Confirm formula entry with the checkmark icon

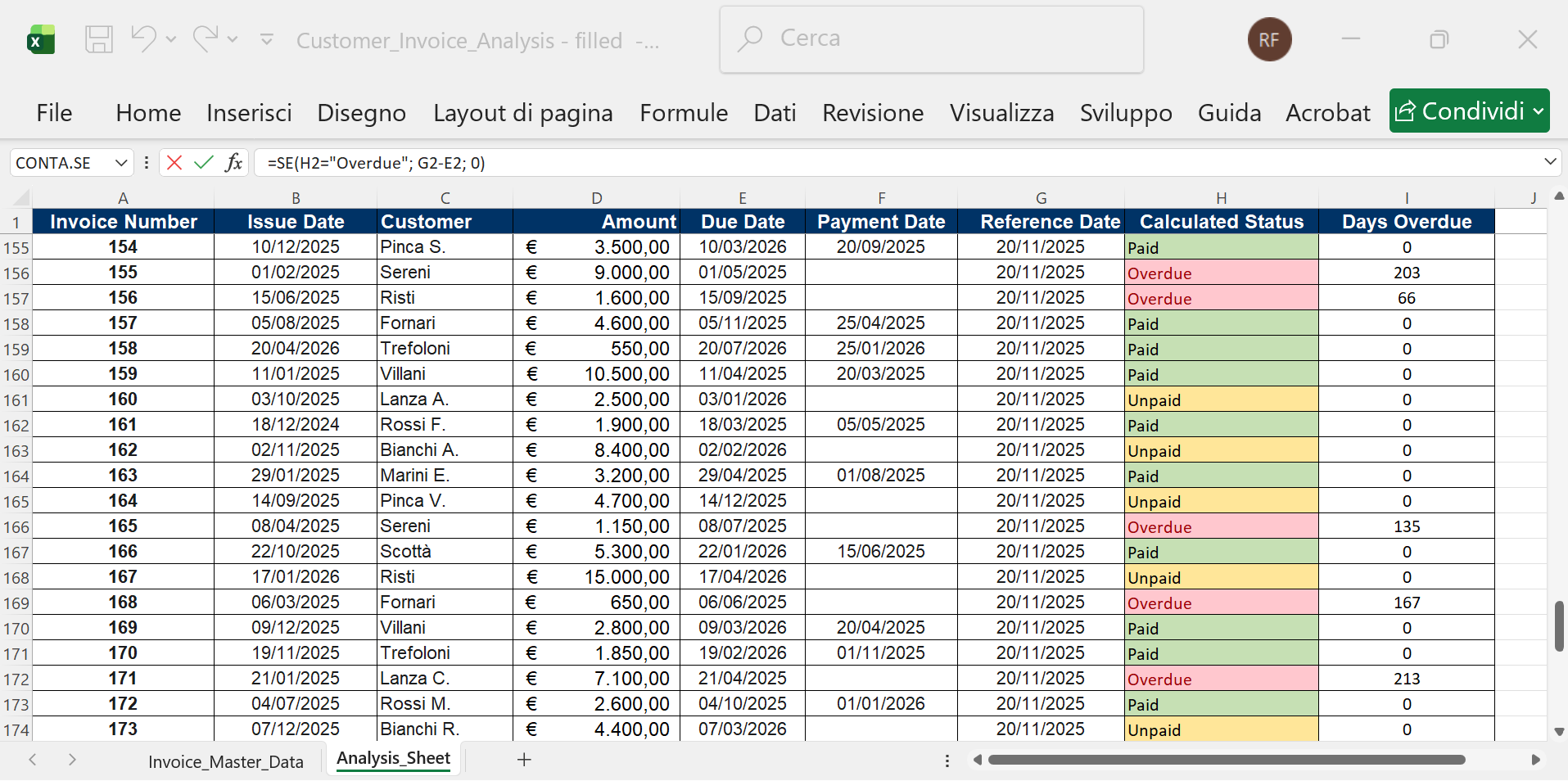pyautogui.click(x=203, y=162)
